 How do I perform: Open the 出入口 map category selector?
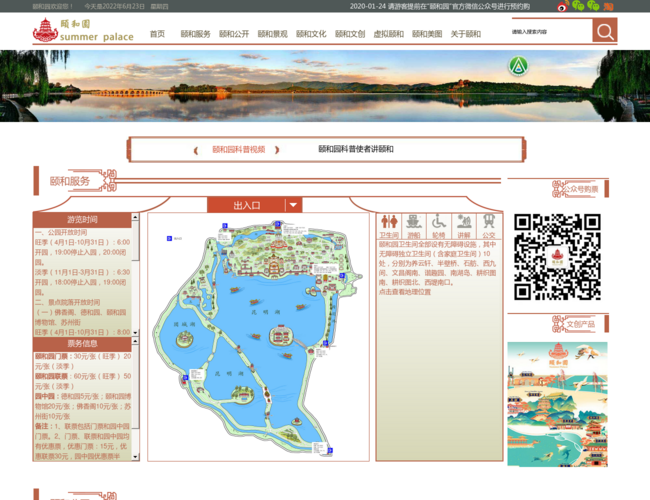tap(246, 205)
